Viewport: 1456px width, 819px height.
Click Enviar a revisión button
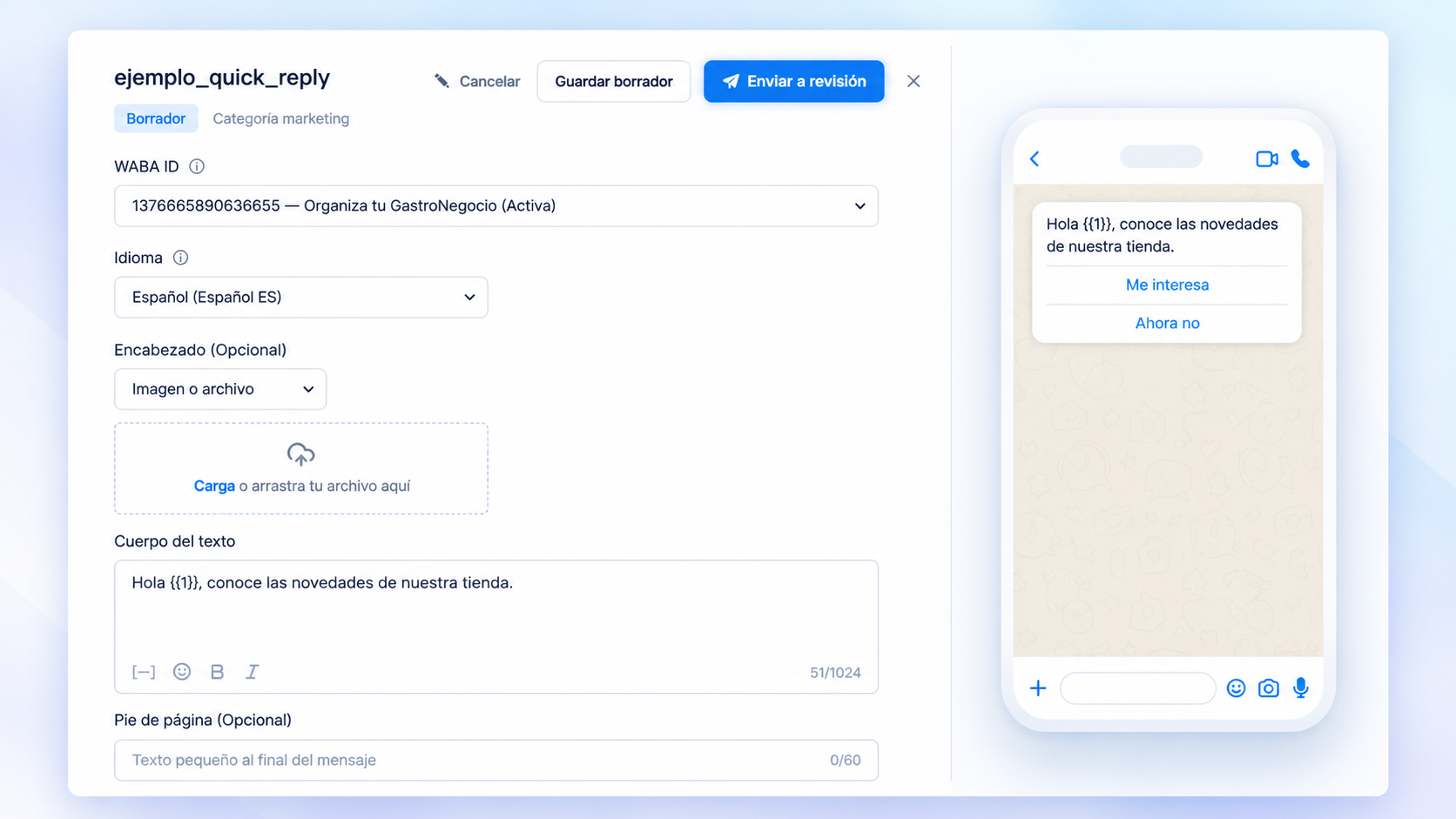click(794, 81)
